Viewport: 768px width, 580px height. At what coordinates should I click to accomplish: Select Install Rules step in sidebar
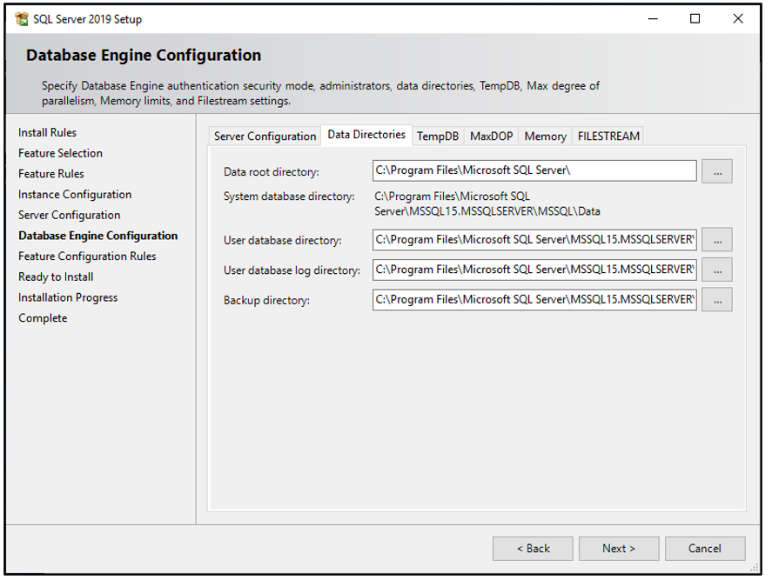point(48,133)
